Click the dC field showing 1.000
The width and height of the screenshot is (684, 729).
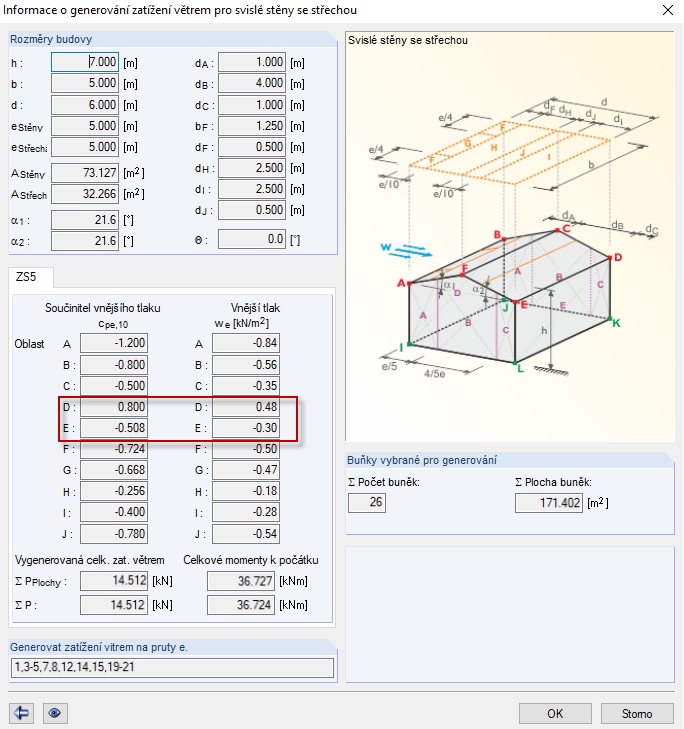[252, 105]
